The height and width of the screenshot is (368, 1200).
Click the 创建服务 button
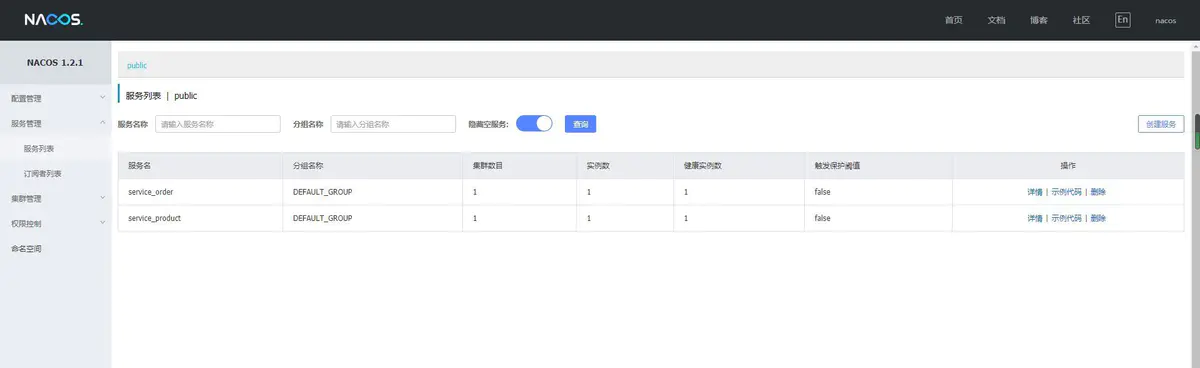point(1161,124)
